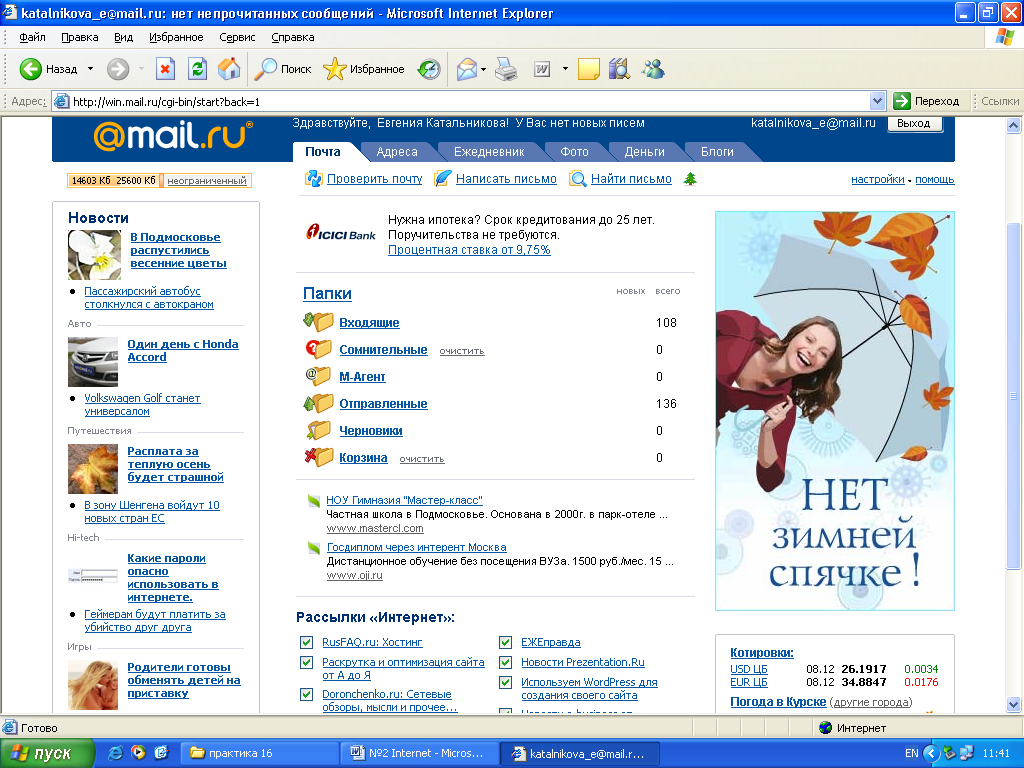
Task: Click the Honda Accord car thumbnail
Action: tap(93, 362)
